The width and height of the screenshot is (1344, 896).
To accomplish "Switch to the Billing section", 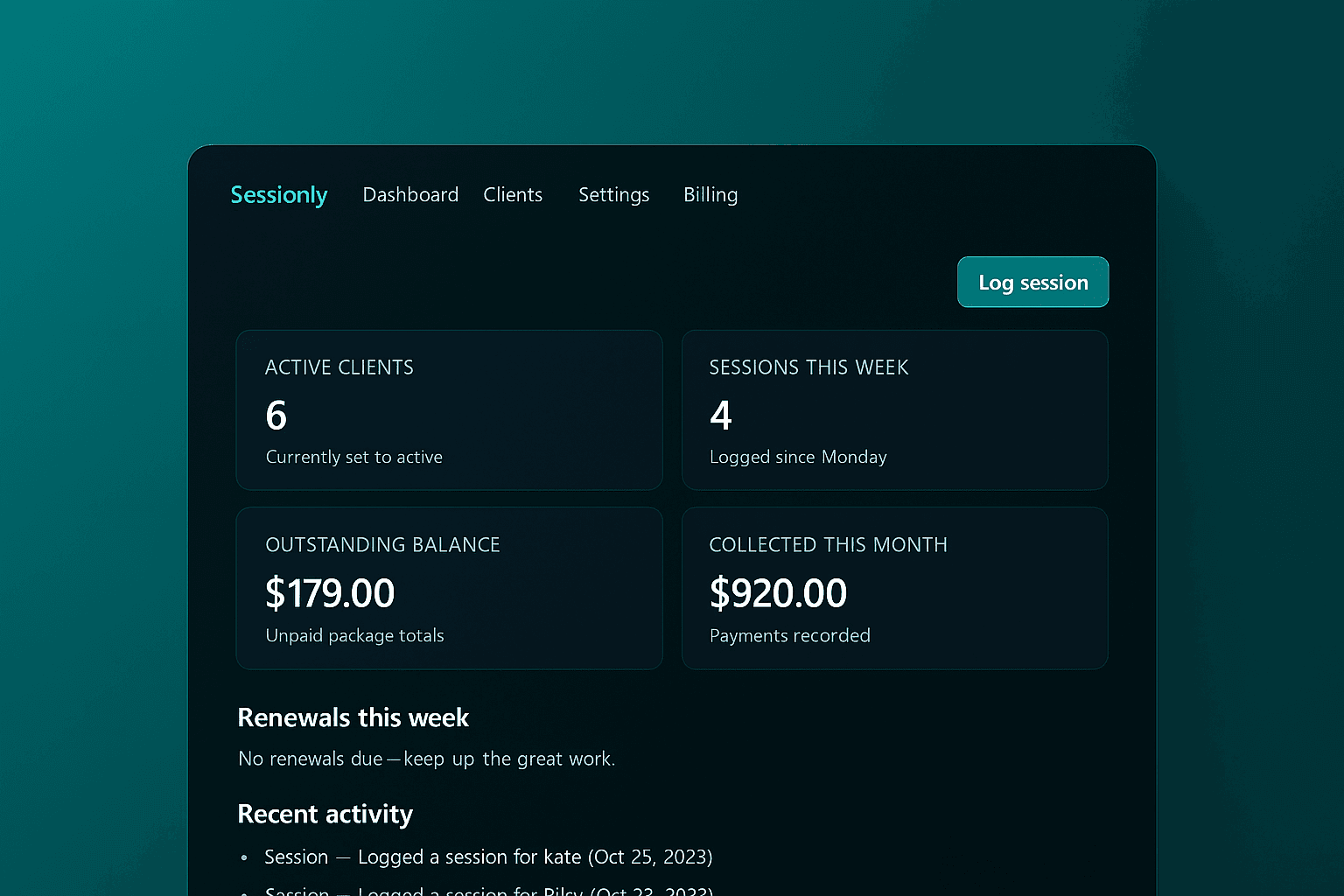I will pyautogui.click(x=710, y=195).
